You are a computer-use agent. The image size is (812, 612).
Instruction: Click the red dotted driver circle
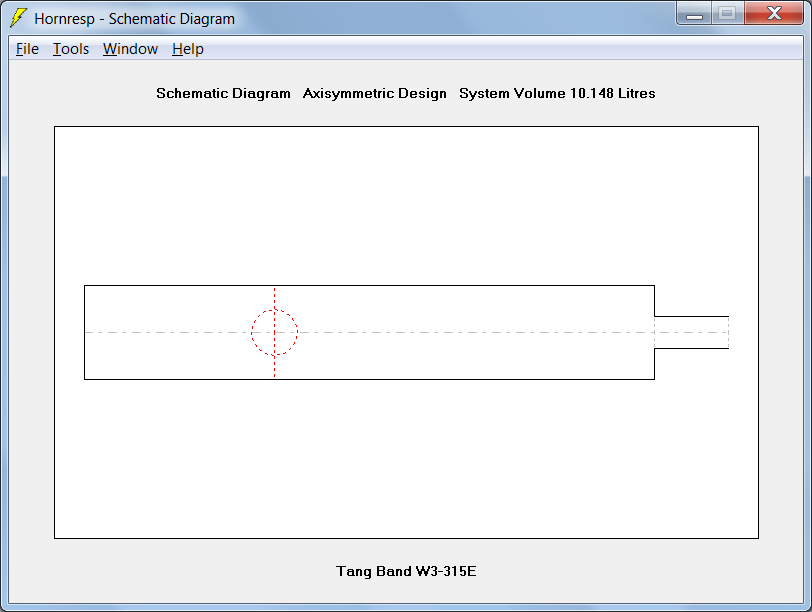274,332
